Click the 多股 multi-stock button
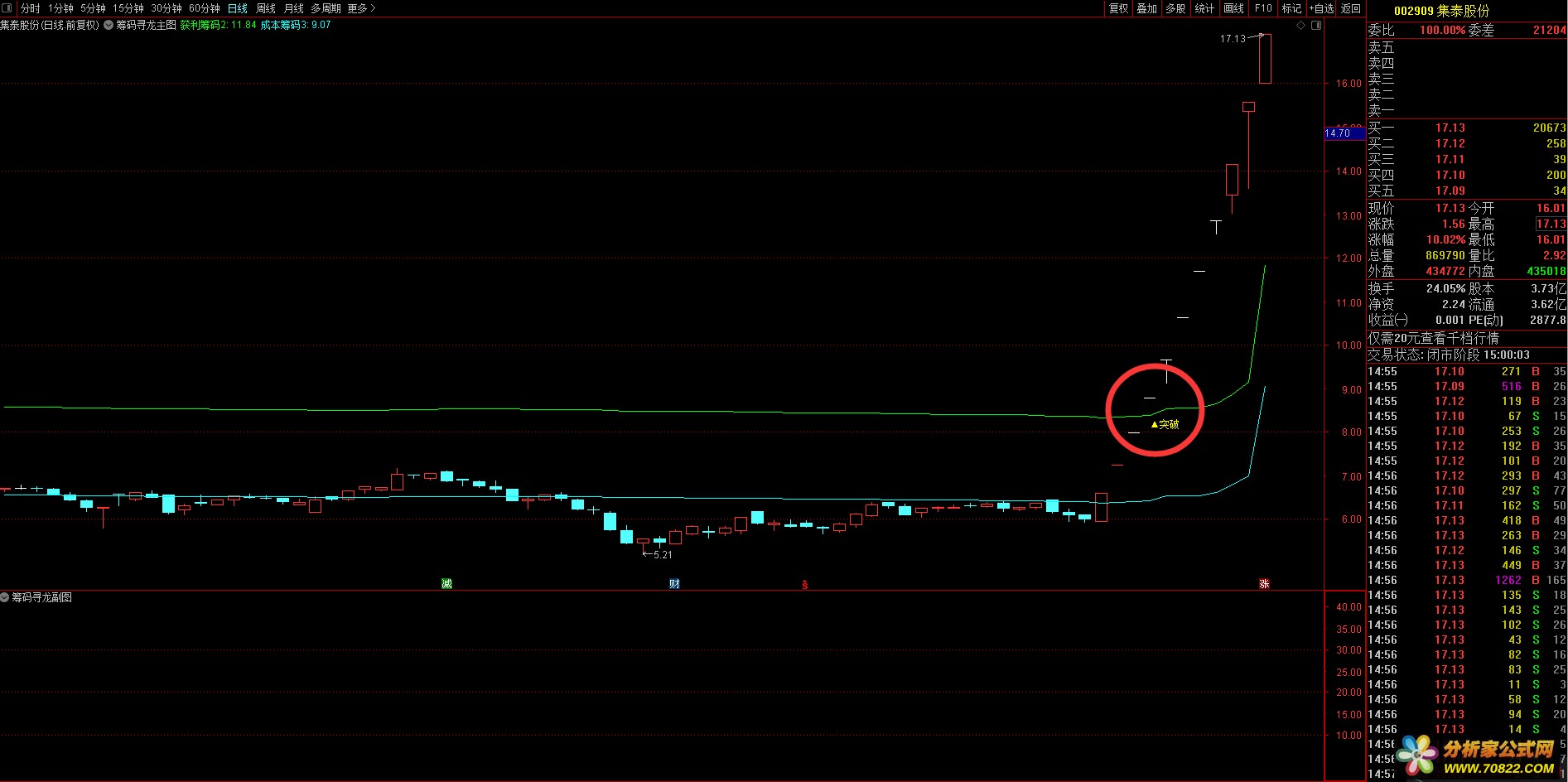The image size is (1568, 782). pos(1175,8)
